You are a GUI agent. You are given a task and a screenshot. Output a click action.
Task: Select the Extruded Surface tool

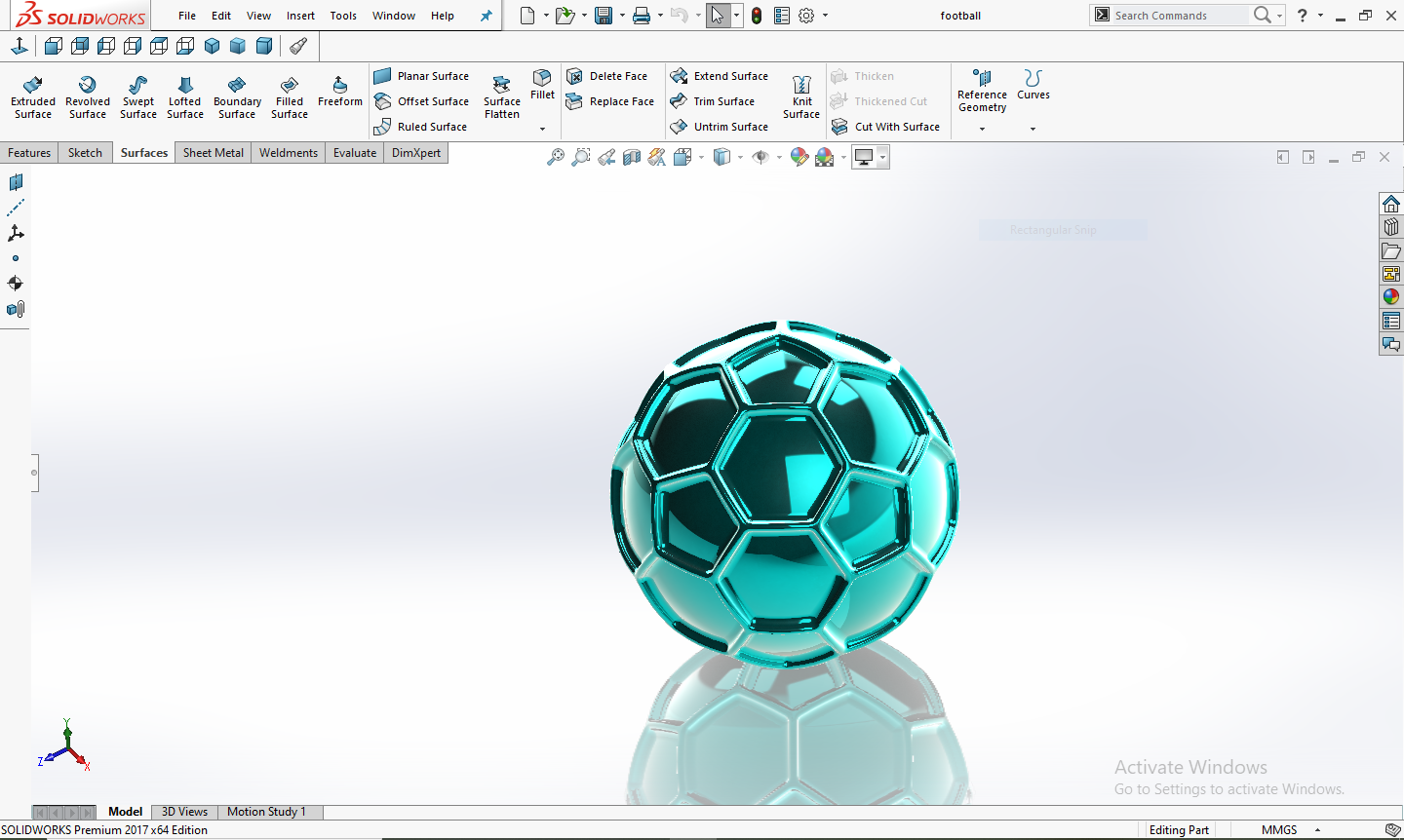pyautogui.click(x=33, y=96)
